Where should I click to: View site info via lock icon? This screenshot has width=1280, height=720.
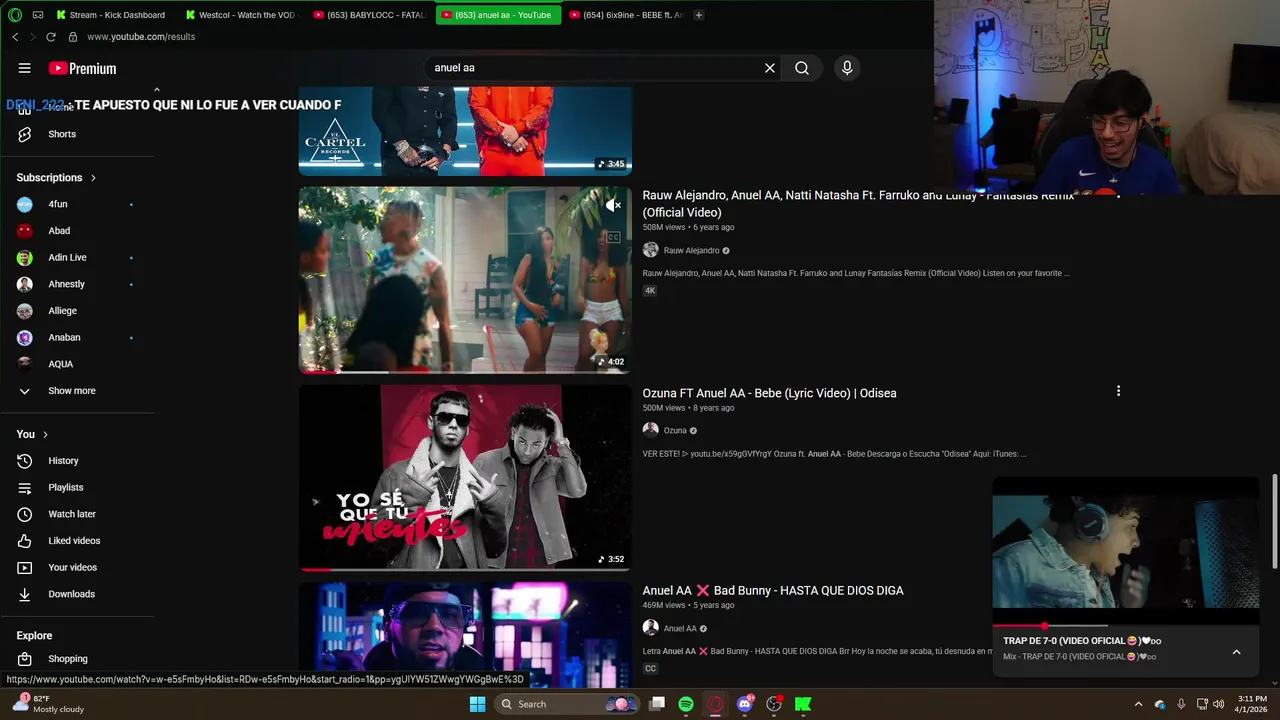(x=72, y=37)
